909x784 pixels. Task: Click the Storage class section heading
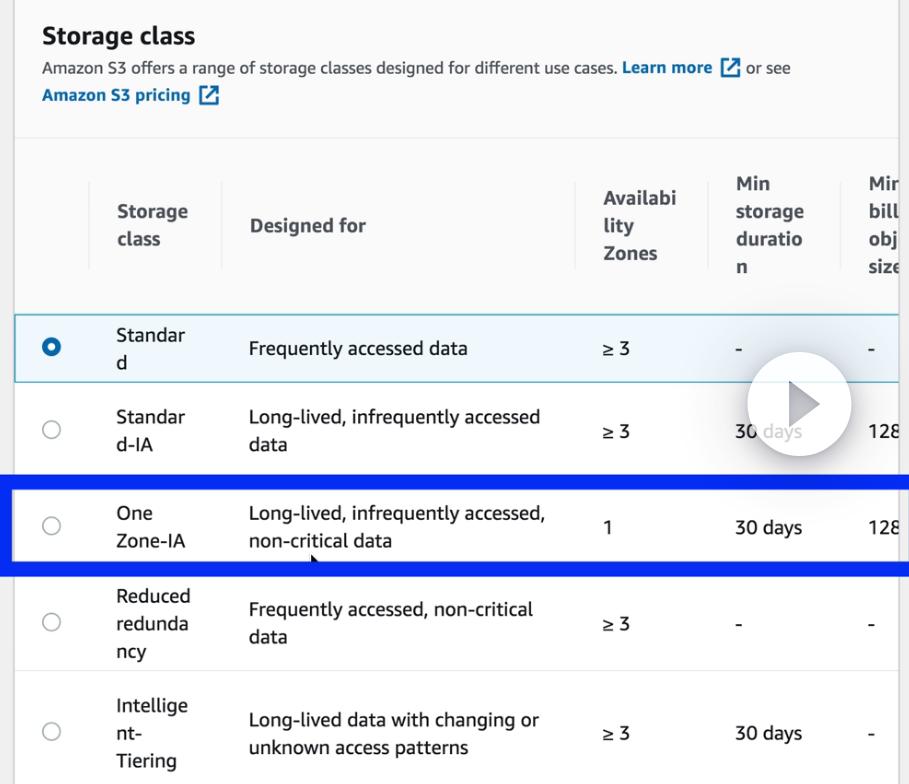pyautogui.click(x=118, y=36)
